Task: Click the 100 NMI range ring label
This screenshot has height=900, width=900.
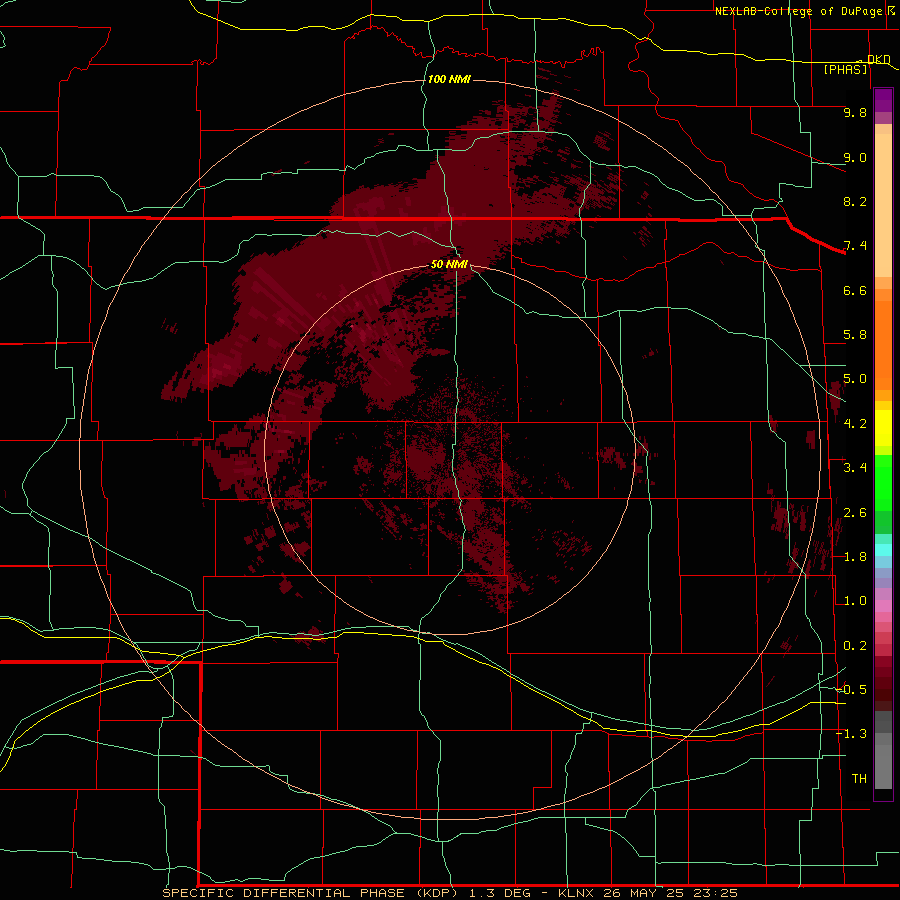Action: coord(449,79)
